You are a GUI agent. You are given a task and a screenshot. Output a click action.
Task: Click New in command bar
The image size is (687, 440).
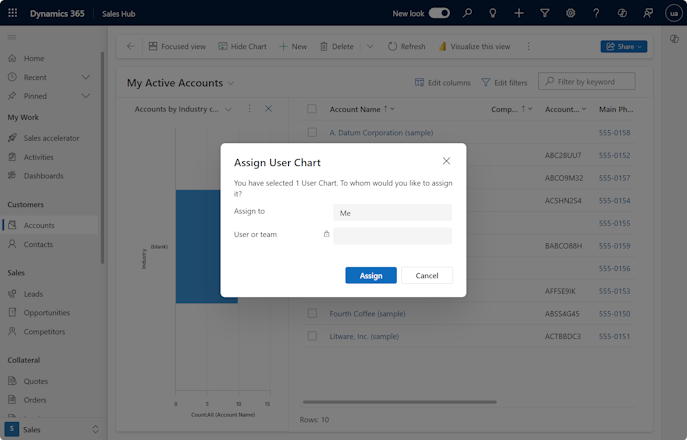293,46
